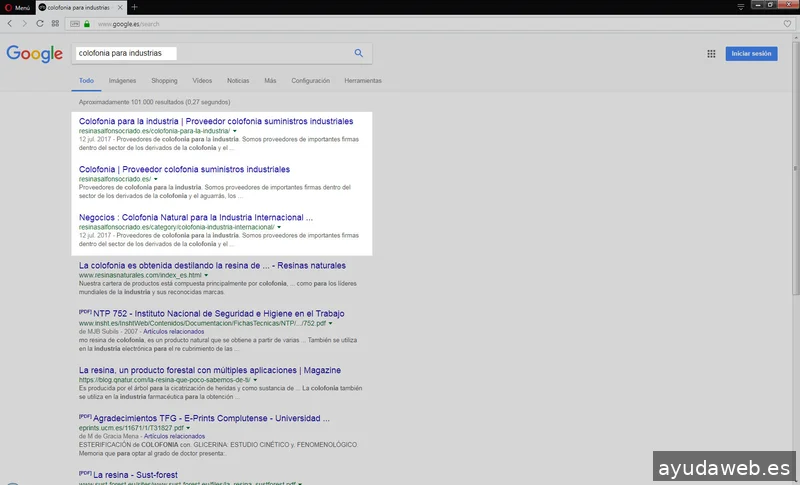Click the page vertical scrollbar
Screen dimensions: 800x485
click(795, 167)
